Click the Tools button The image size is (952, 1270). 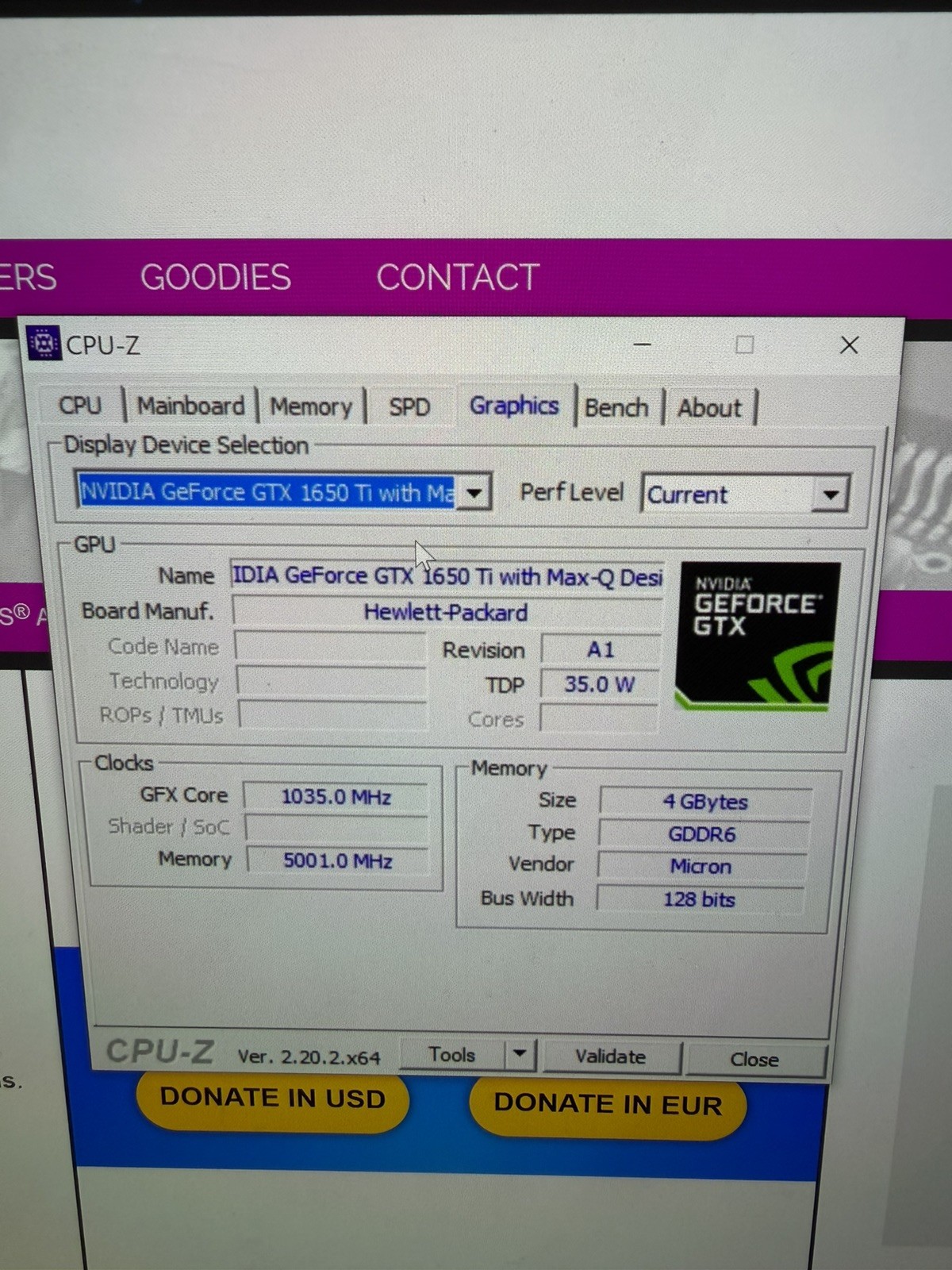(x=452, y=1054)
